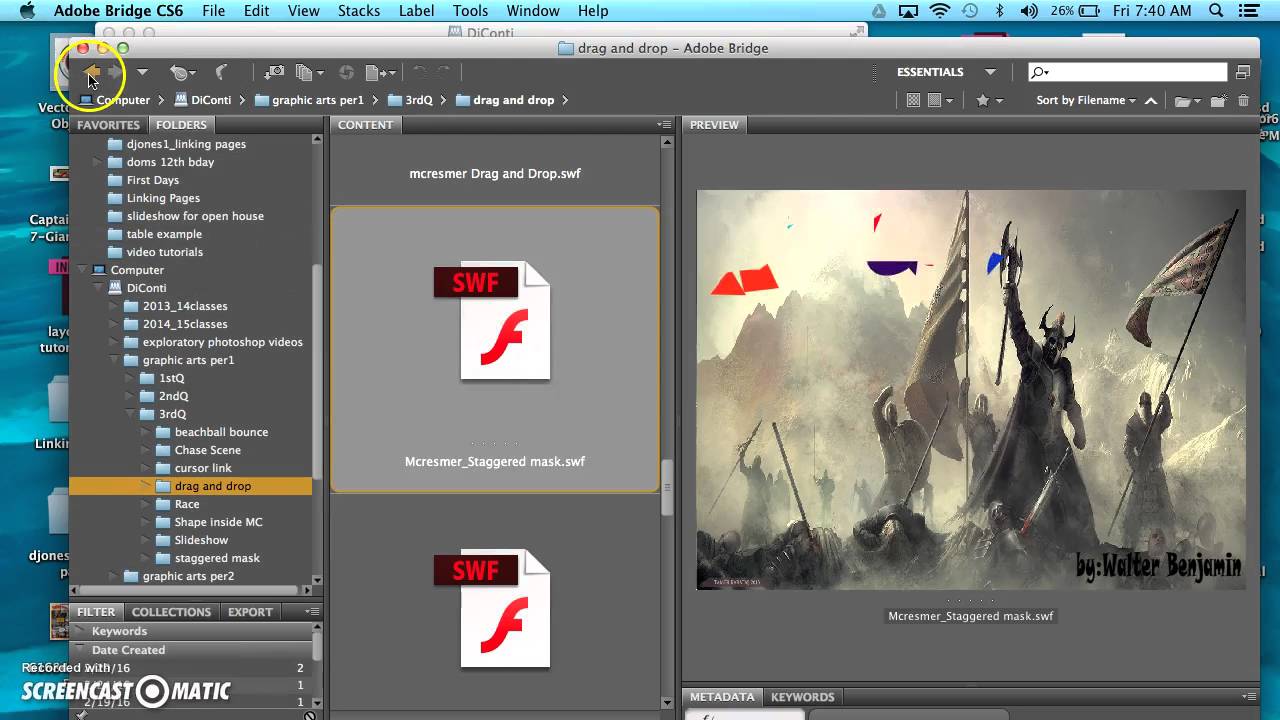Click the volume icon in the menu bar
The image size is (1280, 720).
(1029, 11)
